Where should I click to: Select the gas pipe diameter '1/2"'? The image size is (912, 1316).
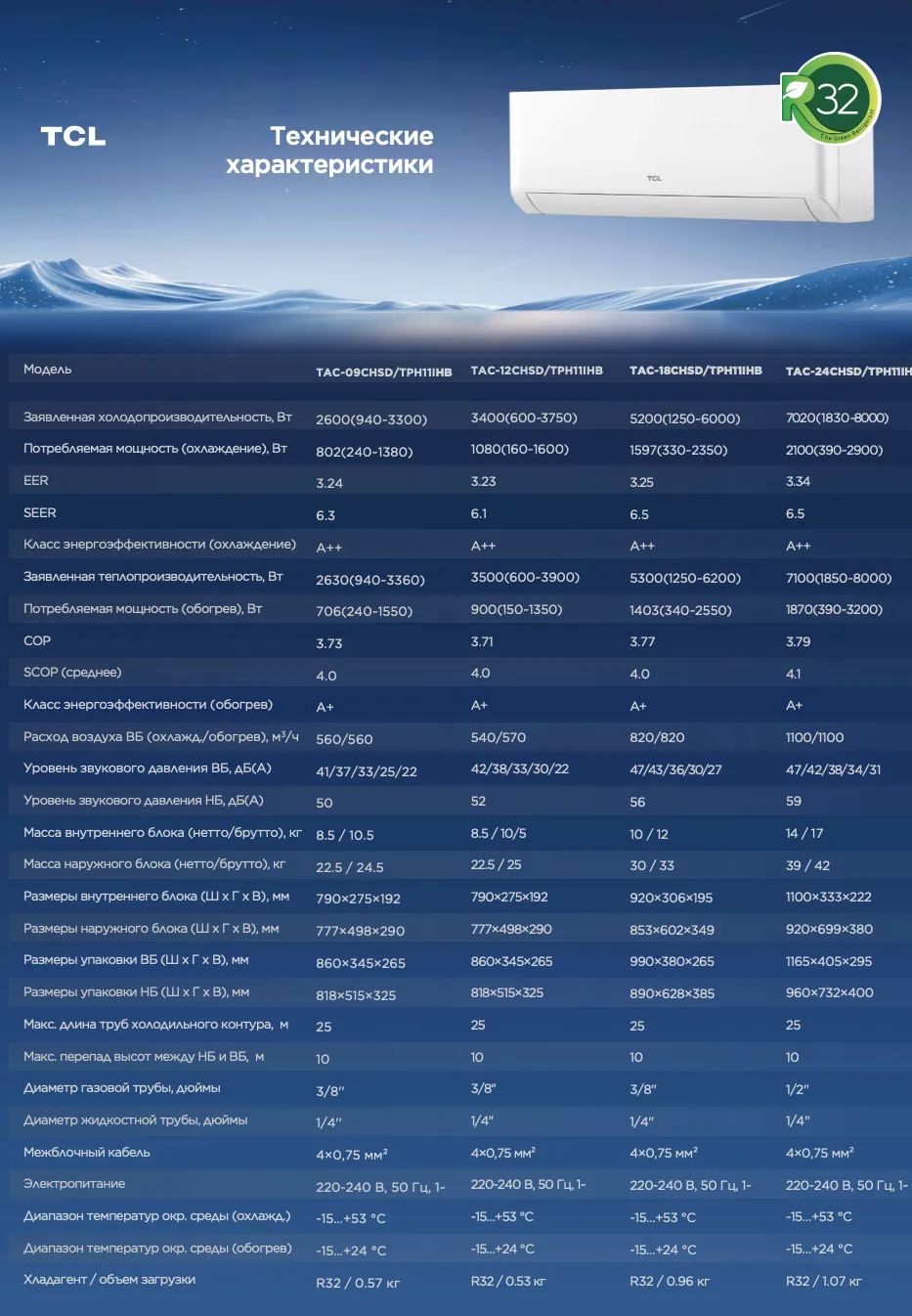pos(798,1088)
